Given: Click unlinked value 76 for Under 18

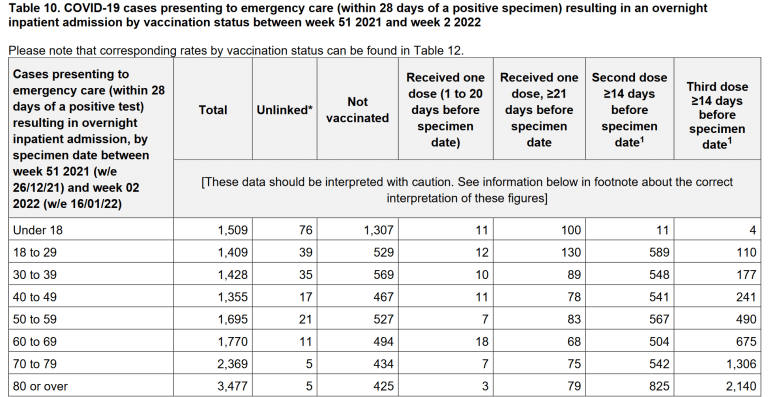Looking at the screenshot, I should (x=305, y=230).
